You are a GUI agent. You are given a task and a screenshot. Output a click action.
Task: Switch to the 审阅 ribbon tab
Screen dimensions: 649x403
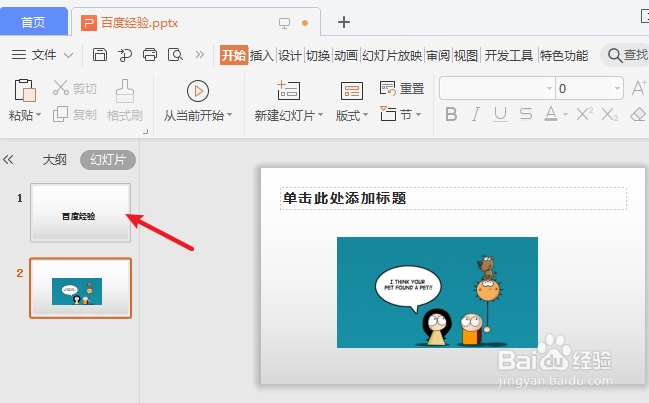(438, 55)
